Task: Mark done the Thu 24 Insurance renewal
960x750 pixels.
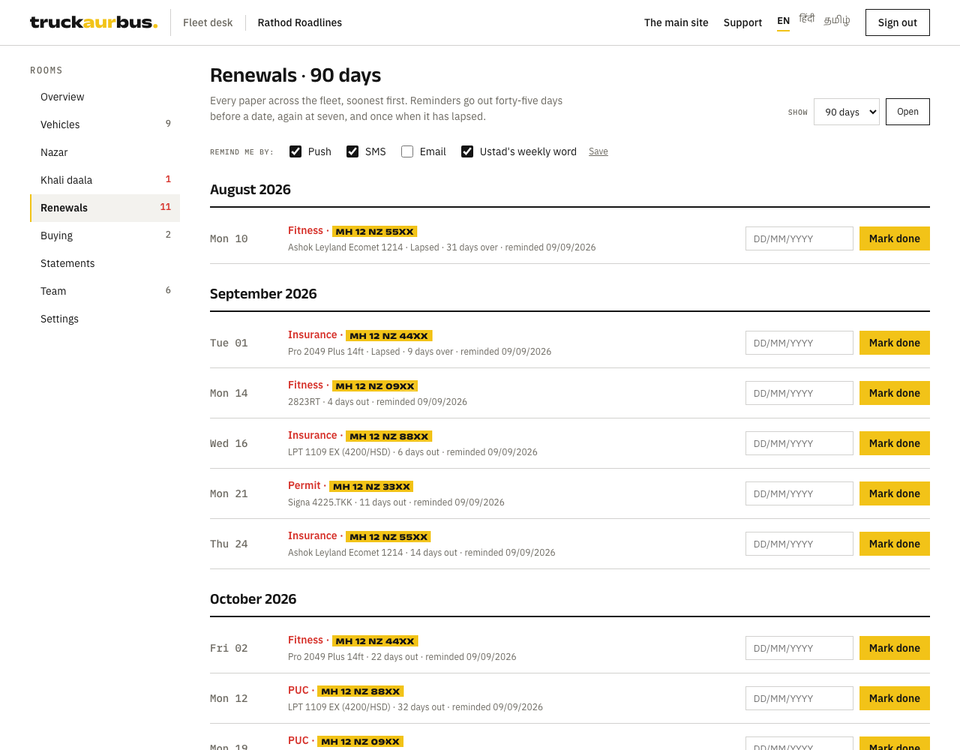Action: tap(894, 544)
